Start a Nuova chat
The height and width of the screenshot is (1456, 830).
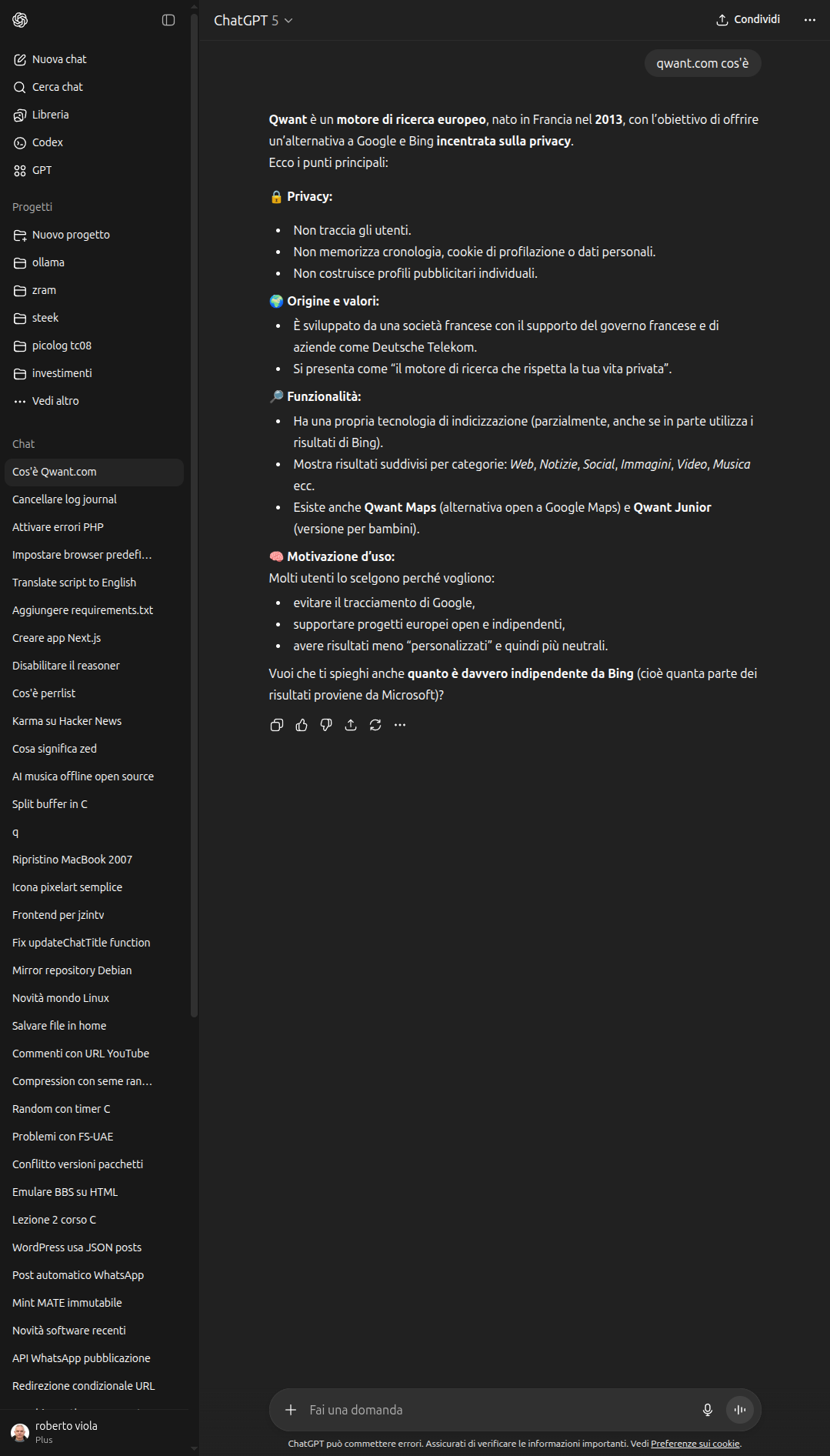59,59
